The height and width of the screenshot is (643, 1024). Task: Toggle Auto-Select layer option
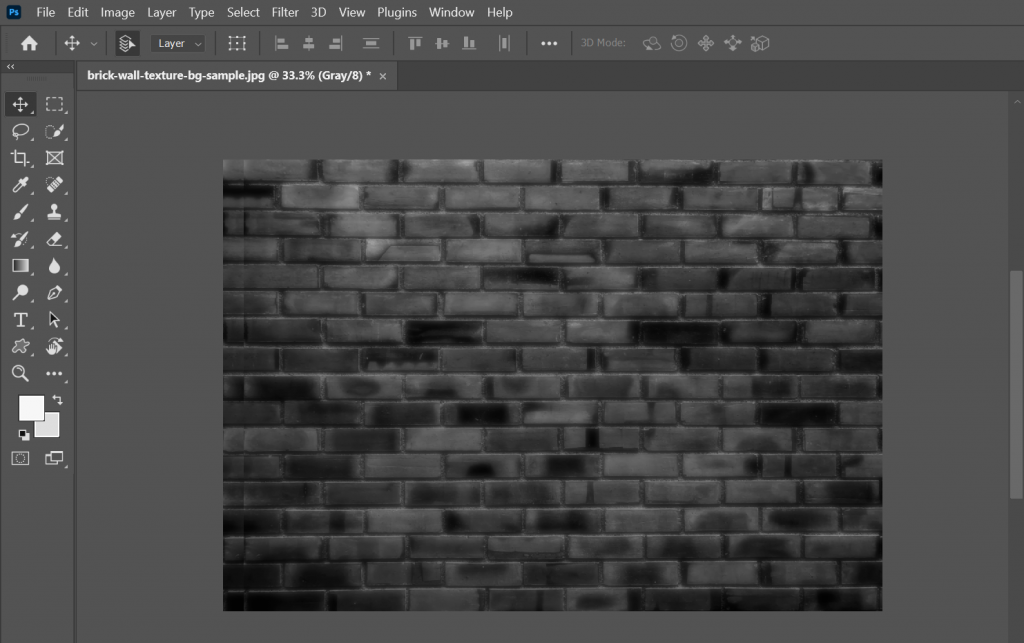127,43
